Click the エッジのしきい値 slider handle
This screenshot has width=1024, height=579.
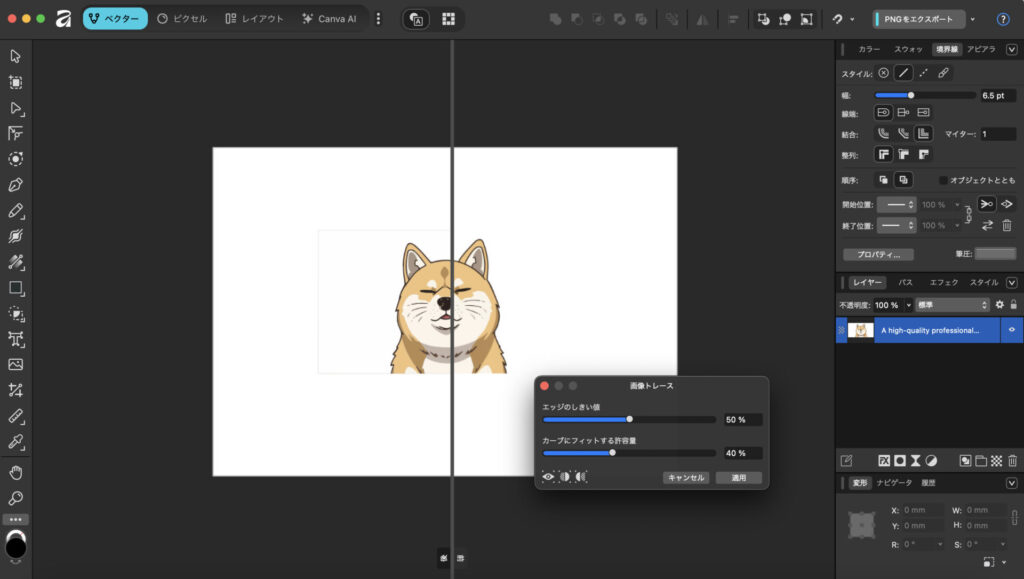[629, 420]
